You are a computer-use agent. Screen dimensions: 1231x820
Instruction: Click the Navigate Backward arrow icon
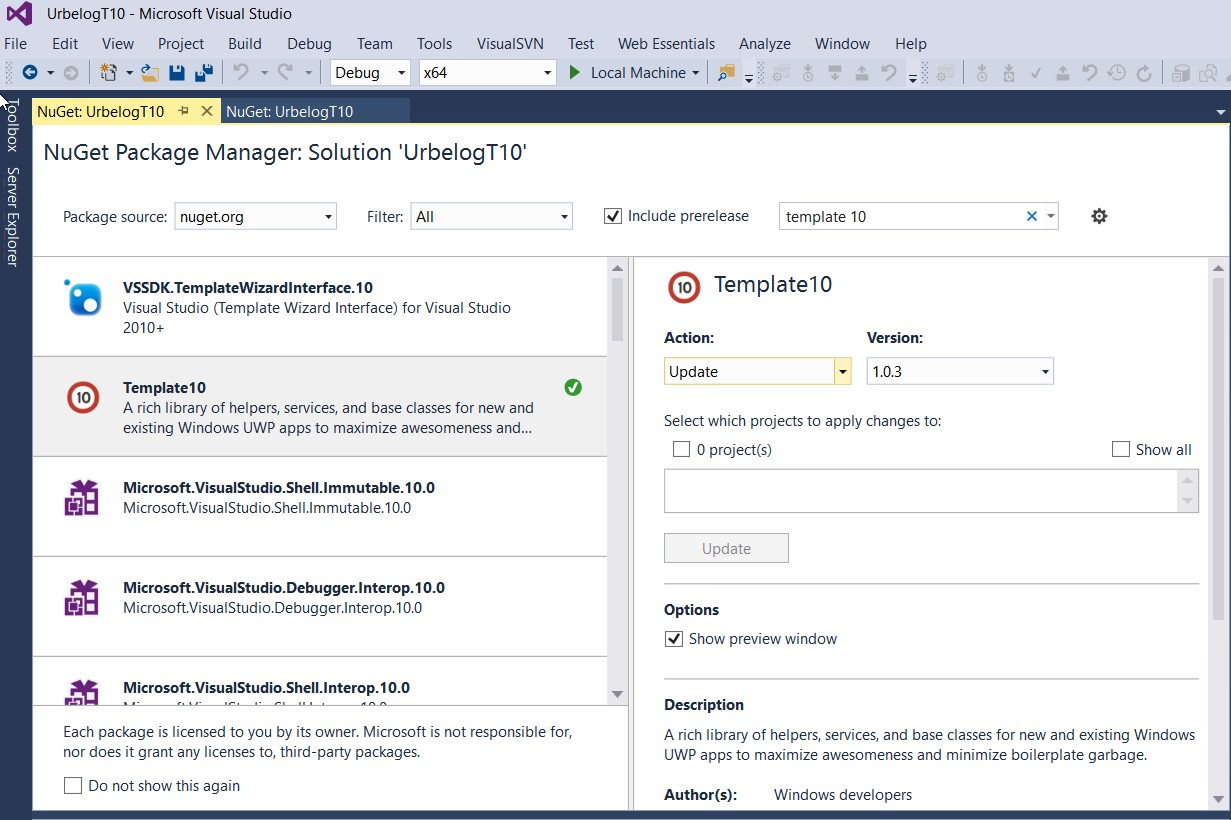(29, 72)
